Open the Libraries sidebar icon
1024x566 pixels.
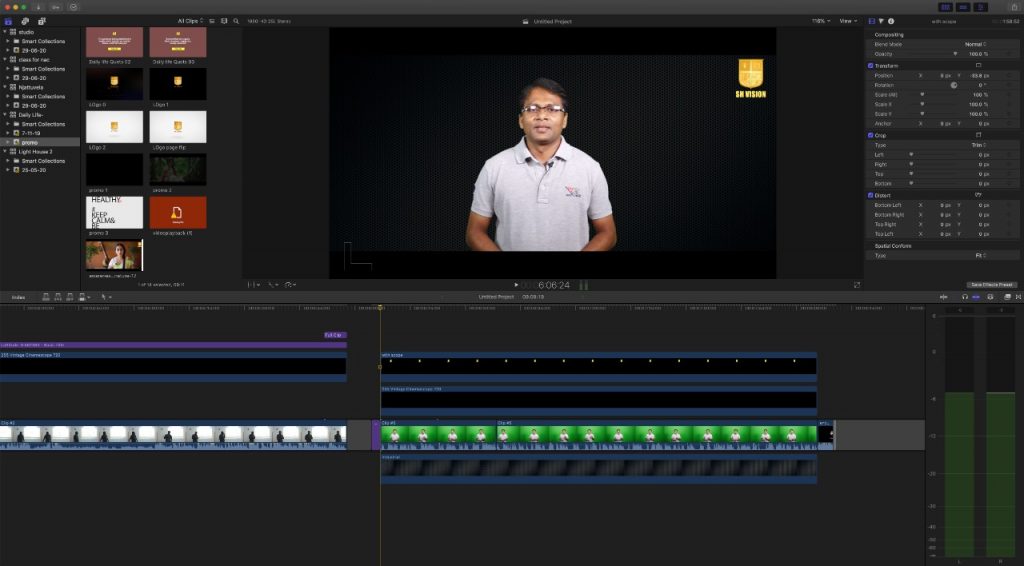10,20
